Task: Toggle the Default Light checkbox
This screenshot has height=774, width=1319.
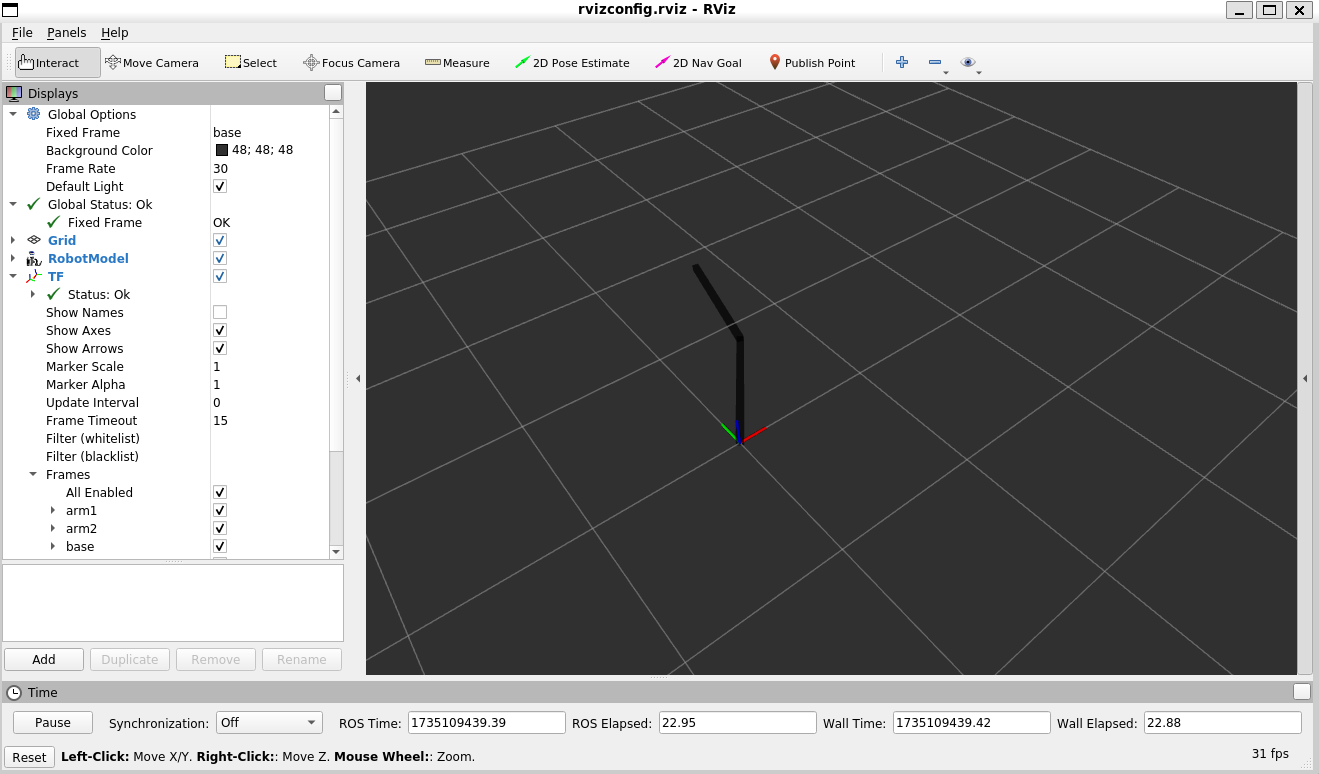Action: click(x=220, y=186)
